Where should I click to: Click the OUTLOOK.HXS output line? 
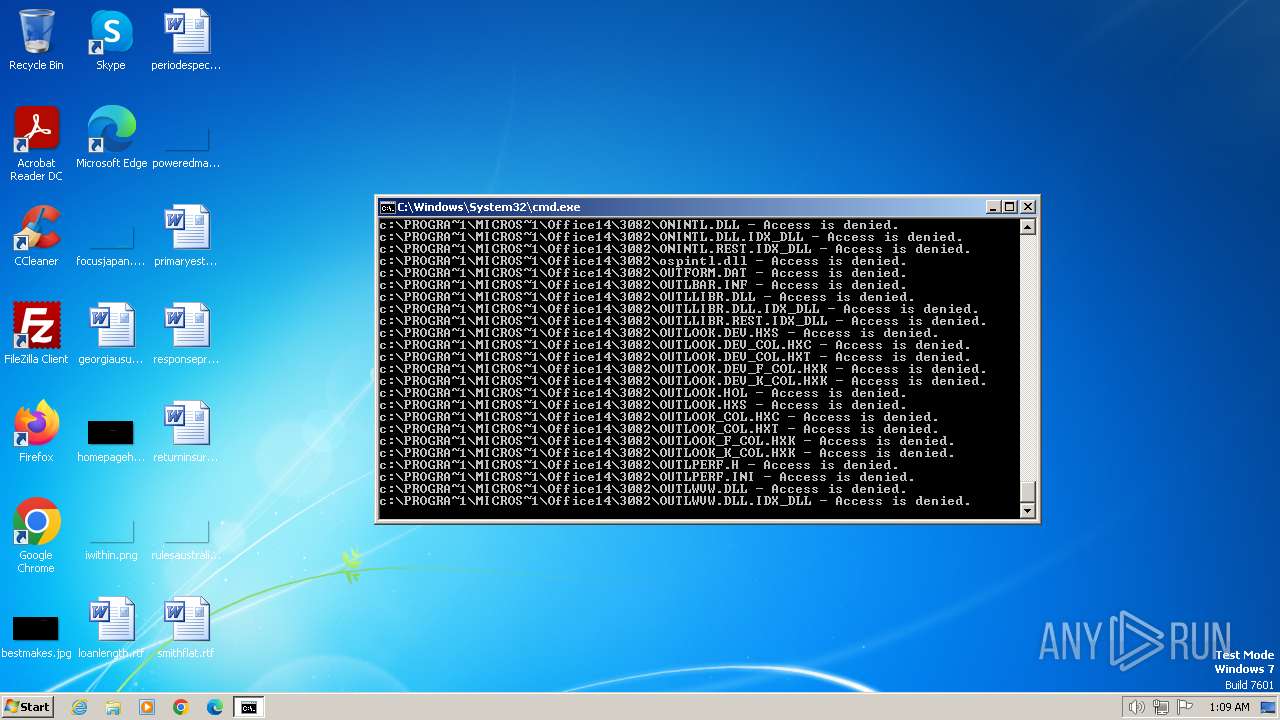(643, 405)
